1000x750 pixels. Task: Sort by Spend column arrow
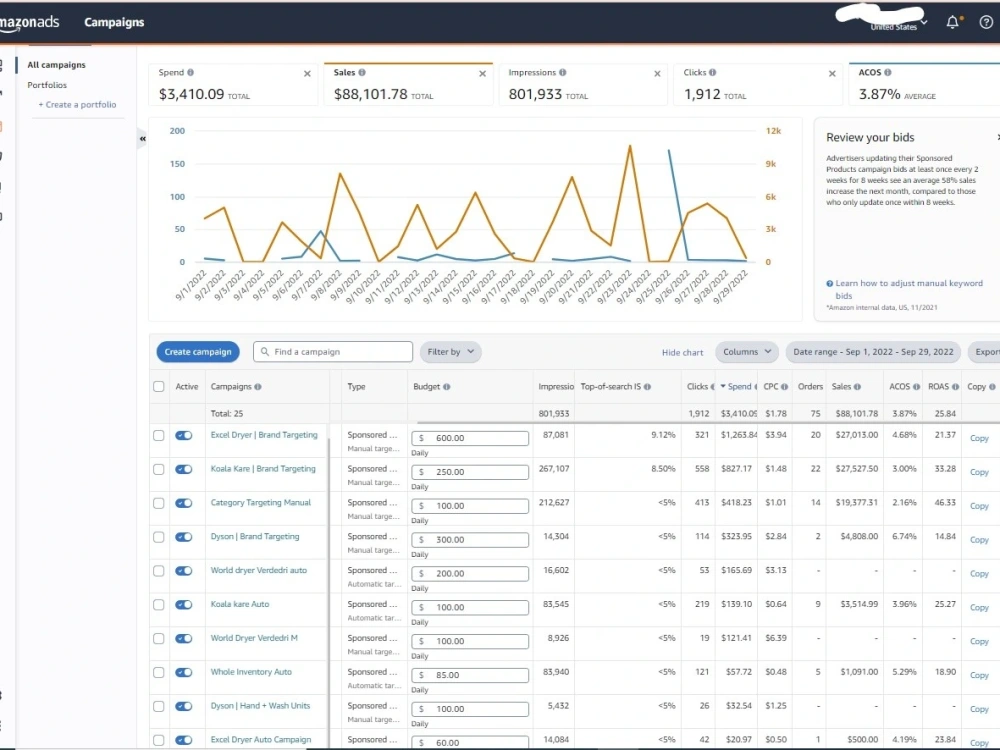pyautogui.click(x=723, y=386)
